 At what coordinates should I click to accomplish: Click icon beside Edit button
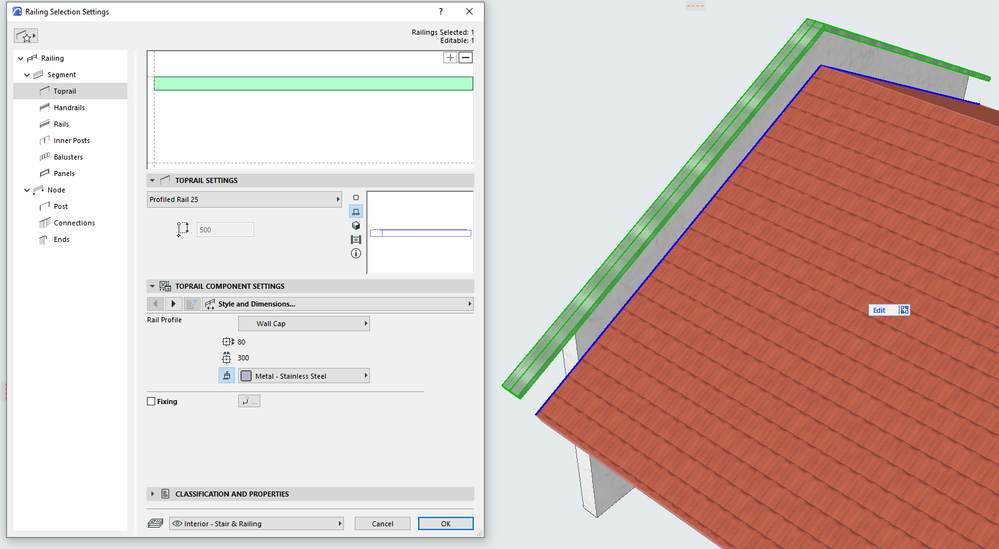click(x=904, y=310)
